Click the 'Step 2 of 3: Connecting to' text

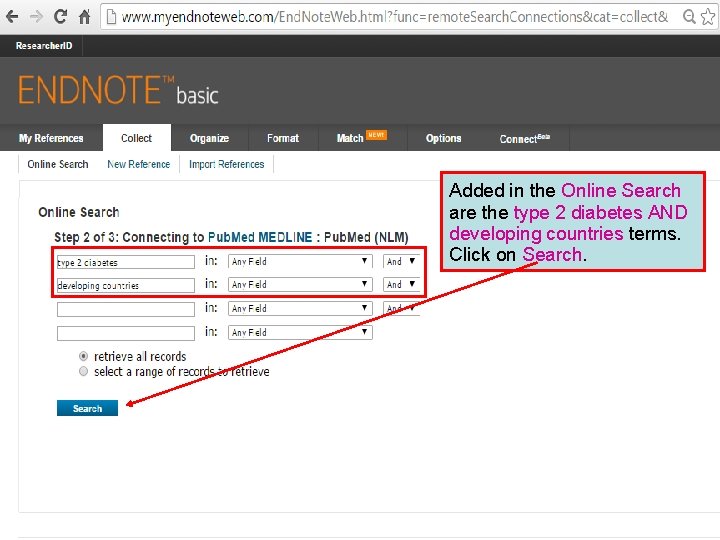pyautogui.click(x=129, y=237)
